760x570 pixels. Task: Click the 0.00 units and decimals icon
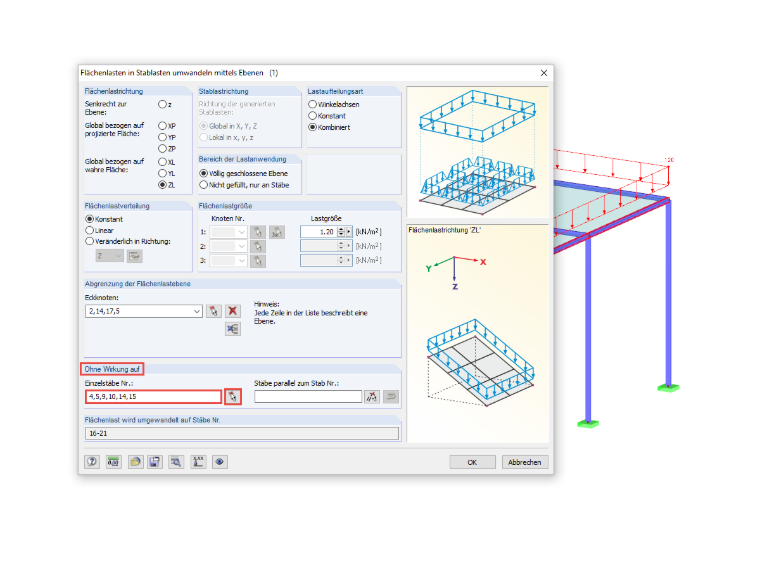(x=113, y=462)
